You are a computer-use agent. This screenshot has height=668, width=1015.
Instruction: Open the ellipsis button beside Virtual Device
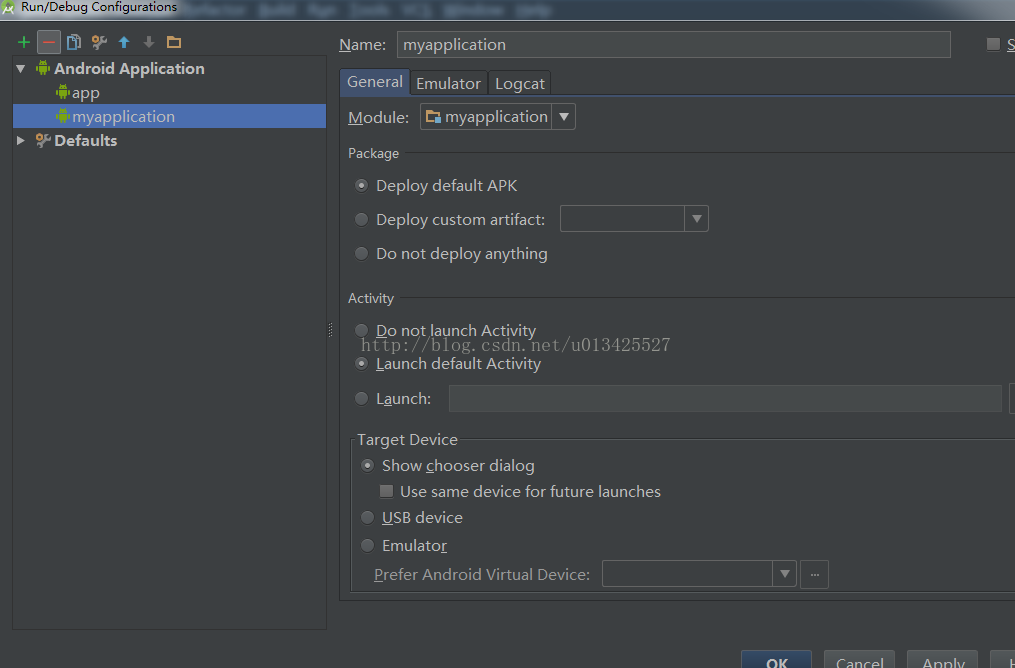pos(814,574)
